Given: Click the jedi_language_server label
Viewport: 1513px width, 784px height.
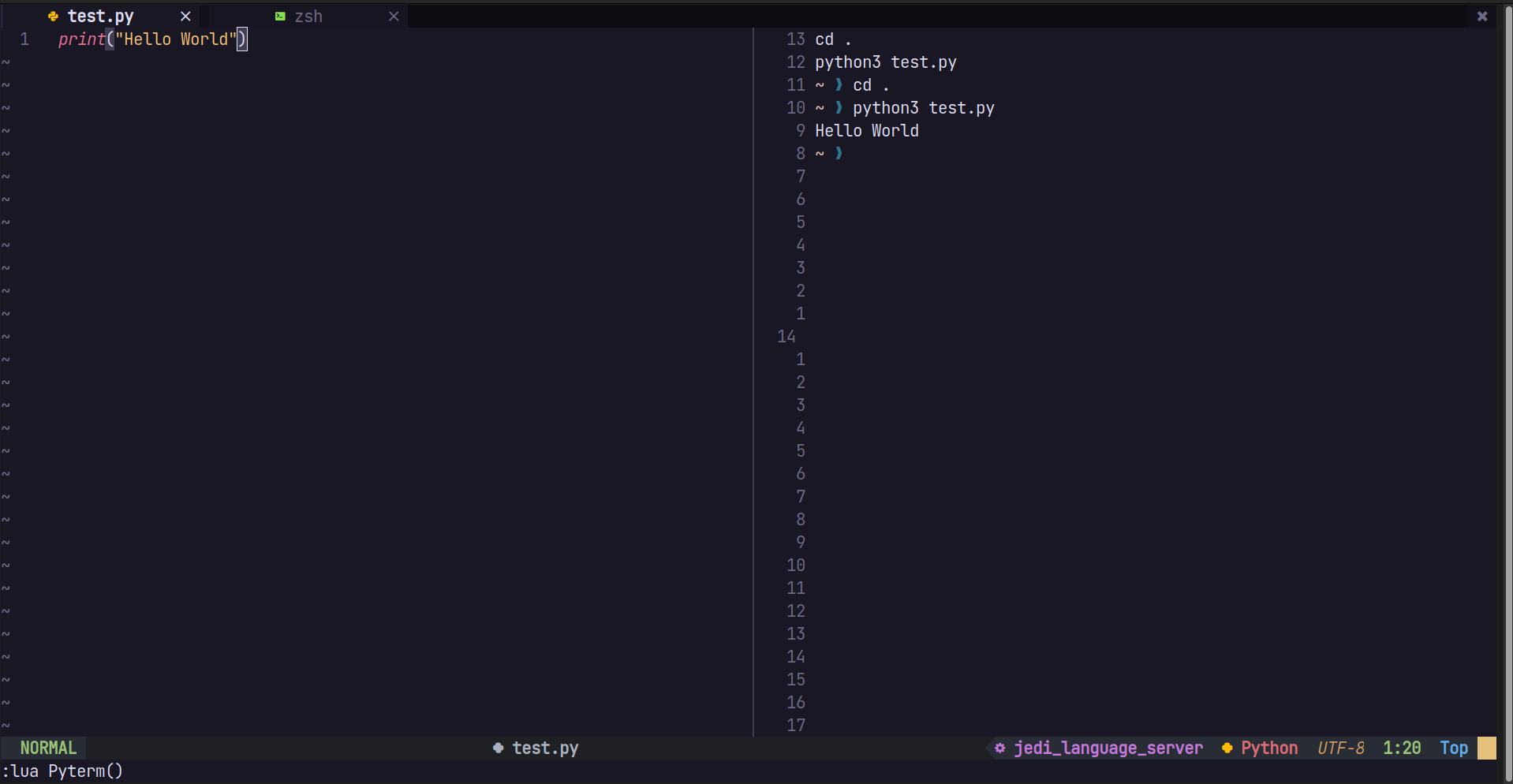Looking at the screenshot, I should 1108,748.
